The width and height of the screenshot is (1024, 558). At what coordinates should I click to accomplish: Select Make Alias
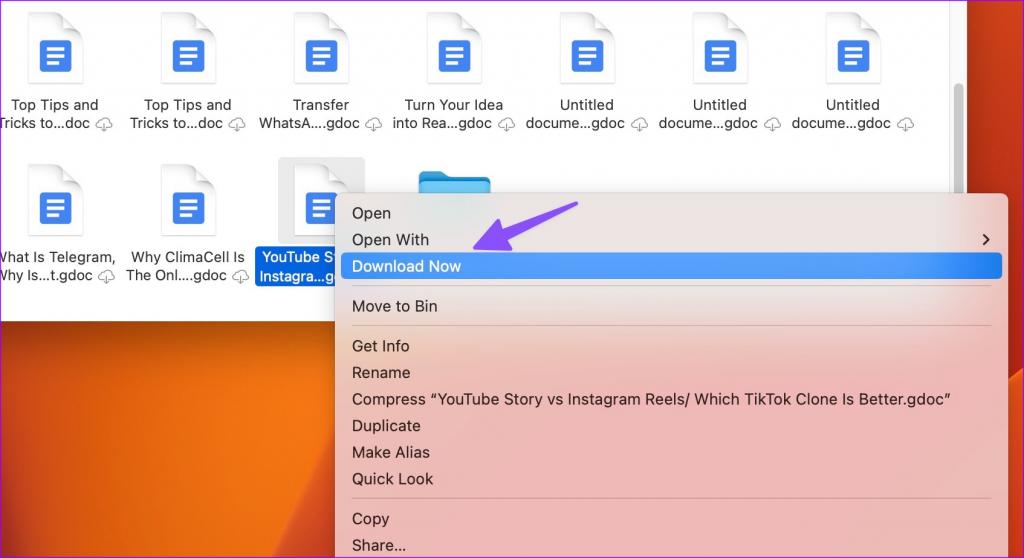(671, 452)
